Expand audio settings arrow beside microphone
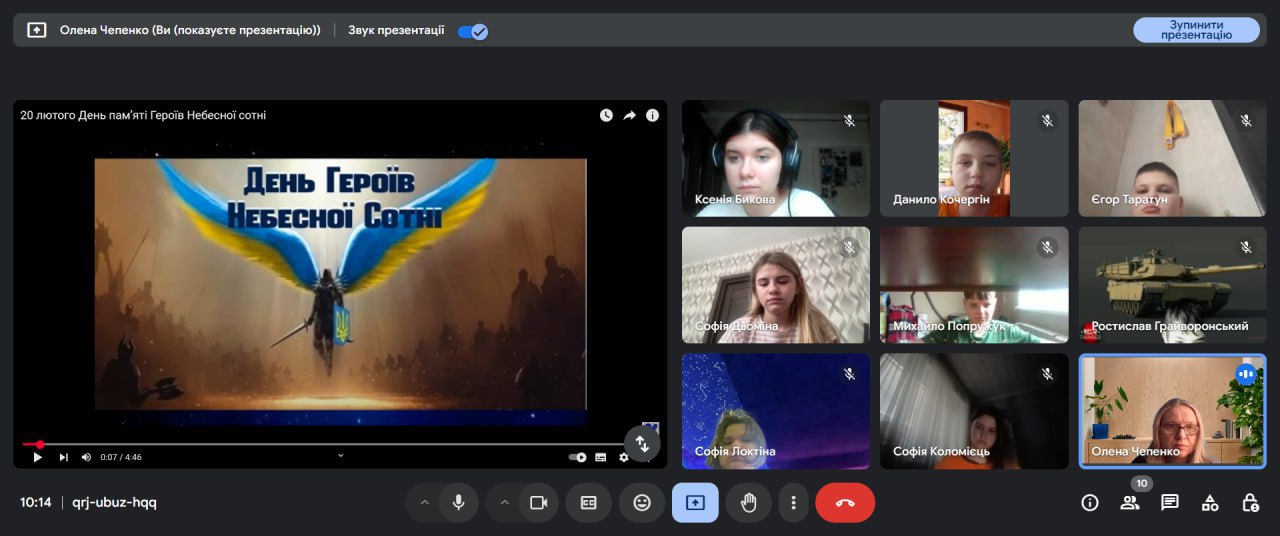This screenshot has width=1280, height=536. tap(424, 503)
